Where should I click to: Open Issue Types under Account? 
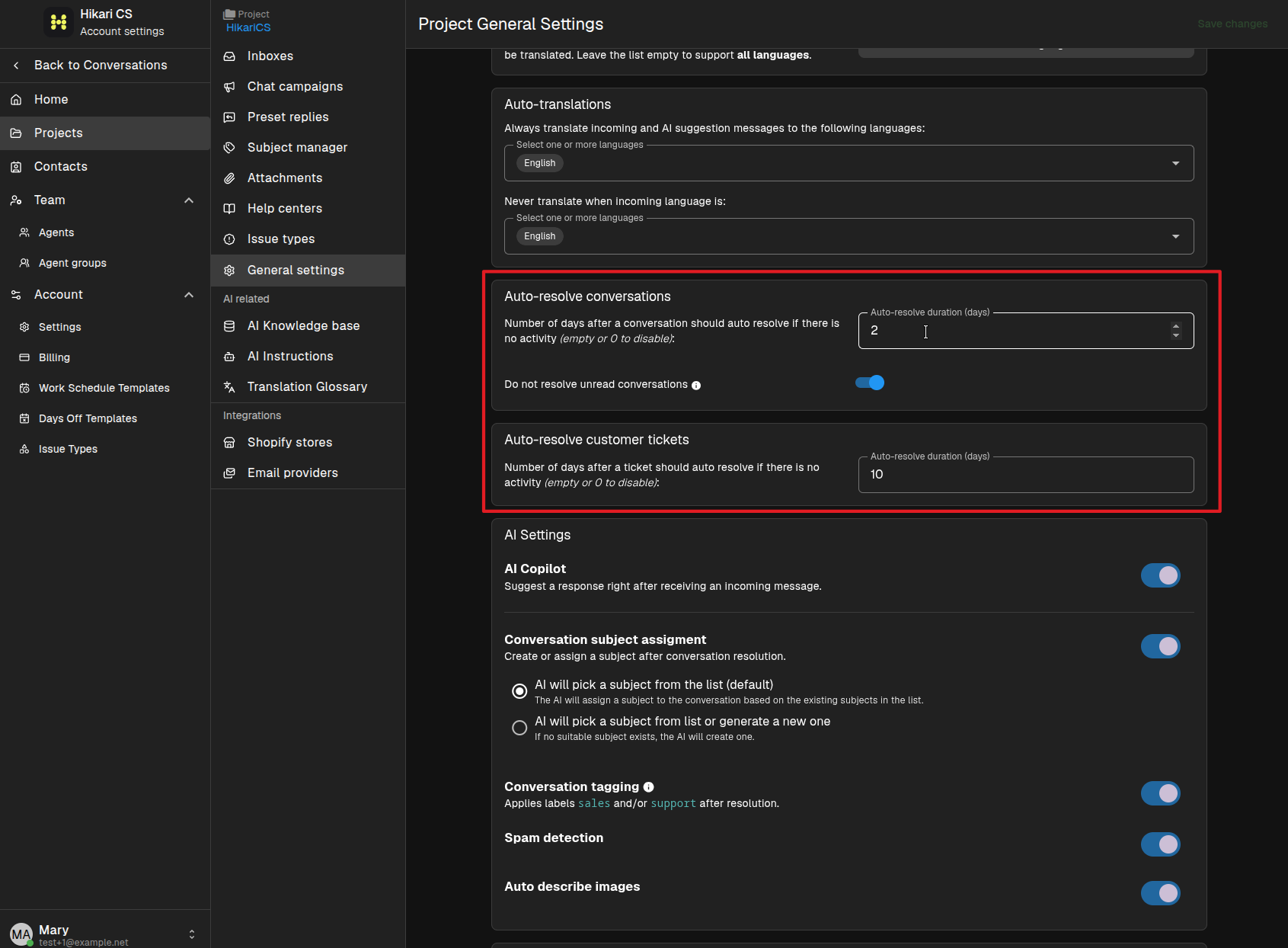(x=105, y=449)
